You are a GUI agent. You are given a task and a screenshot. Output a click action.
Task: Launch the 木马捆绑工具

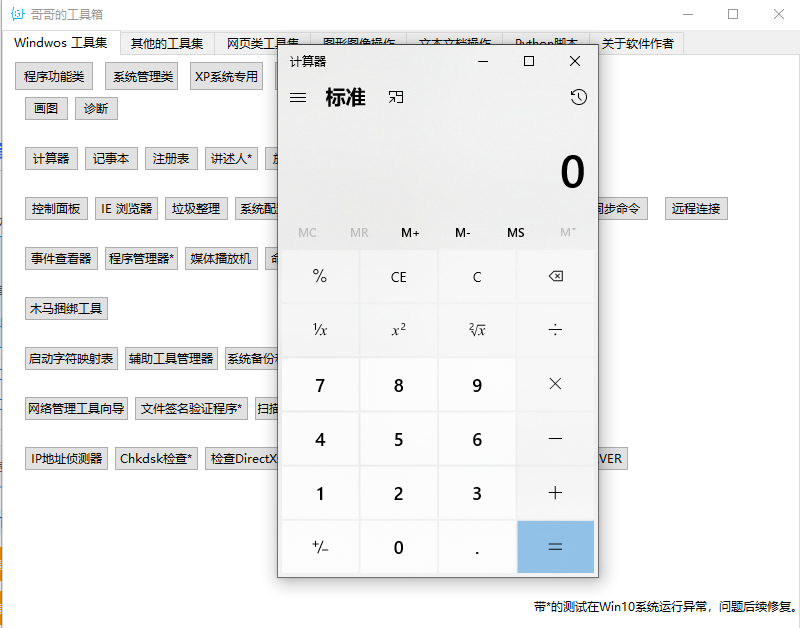point(65,308)
